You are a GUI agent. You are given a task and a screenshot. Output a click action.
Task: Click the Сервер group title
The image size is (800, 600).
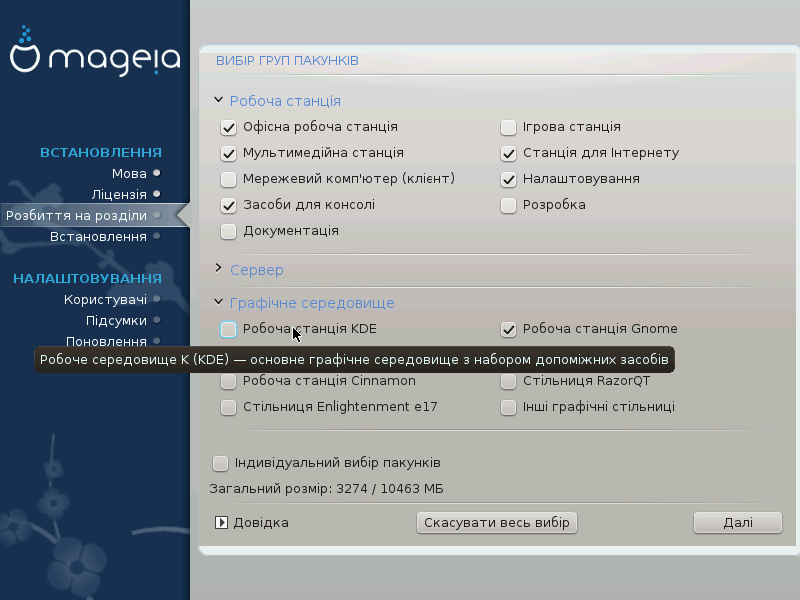[257, 270]
